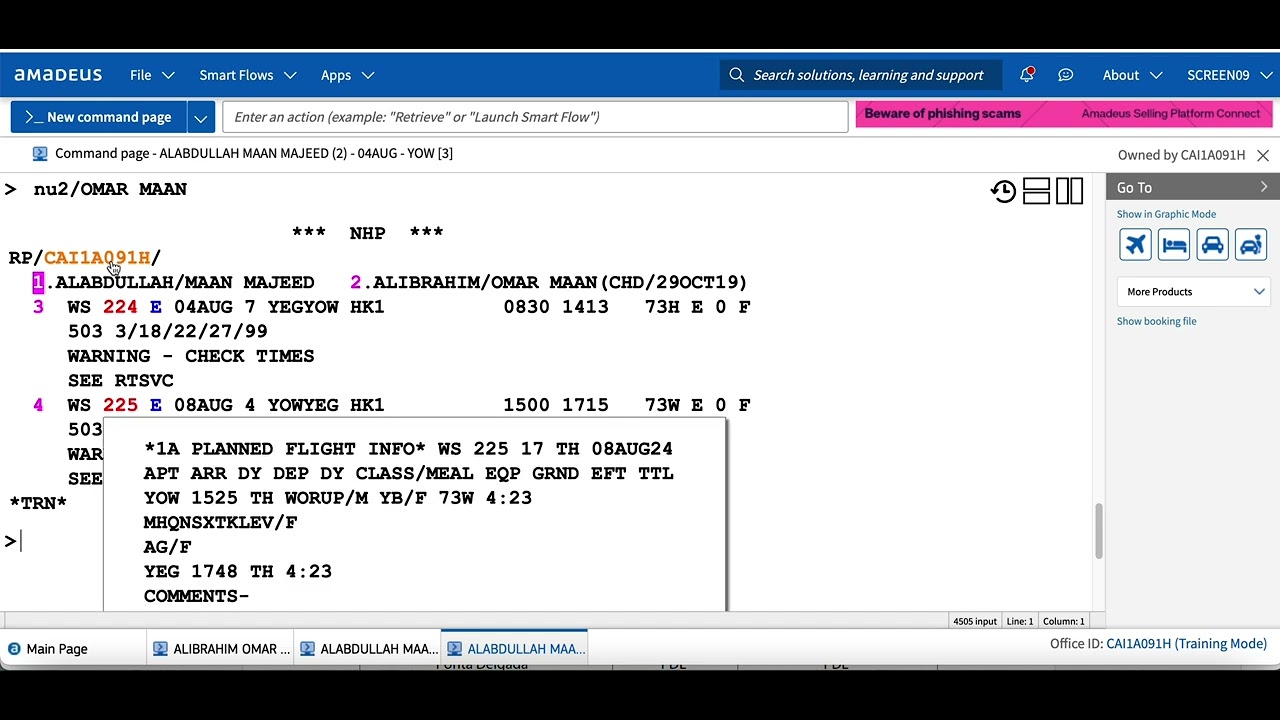This screenshot has width=1280, height=720.
Task: Click the 4505 input status indicator
Action: tap(974, 621)
